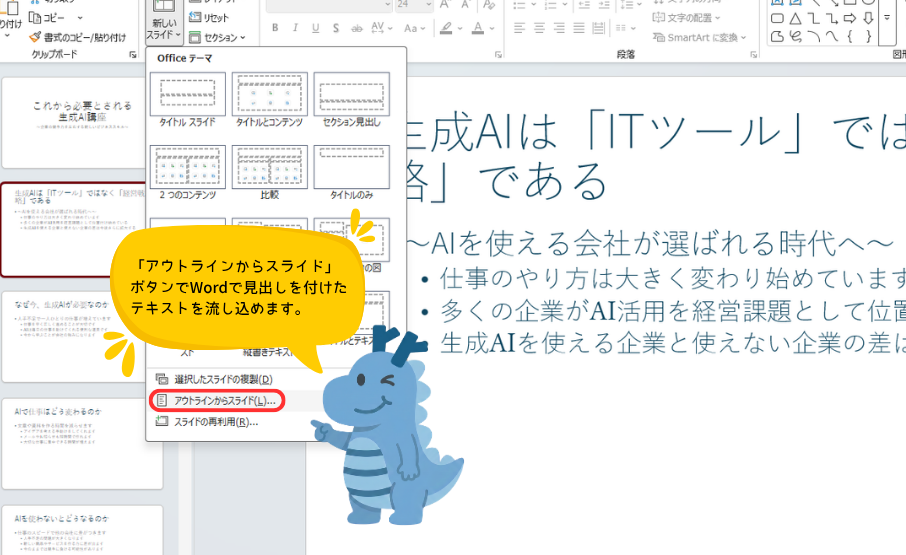Click the Copy icon in Clipboard group
906x555 pixels.
35,18
